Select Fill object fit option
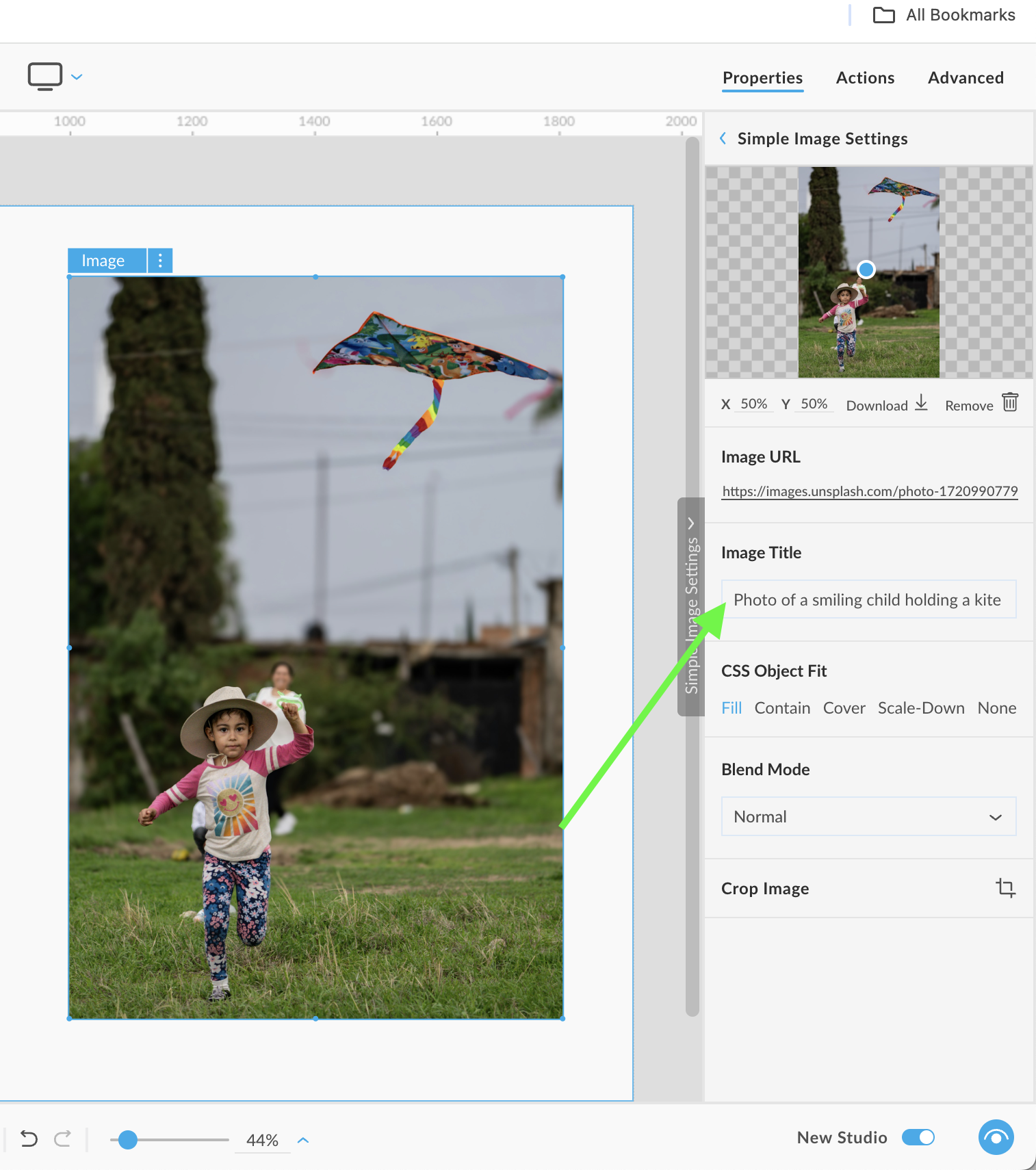The image size is (1036, 1170). click(x=731, y=708)
